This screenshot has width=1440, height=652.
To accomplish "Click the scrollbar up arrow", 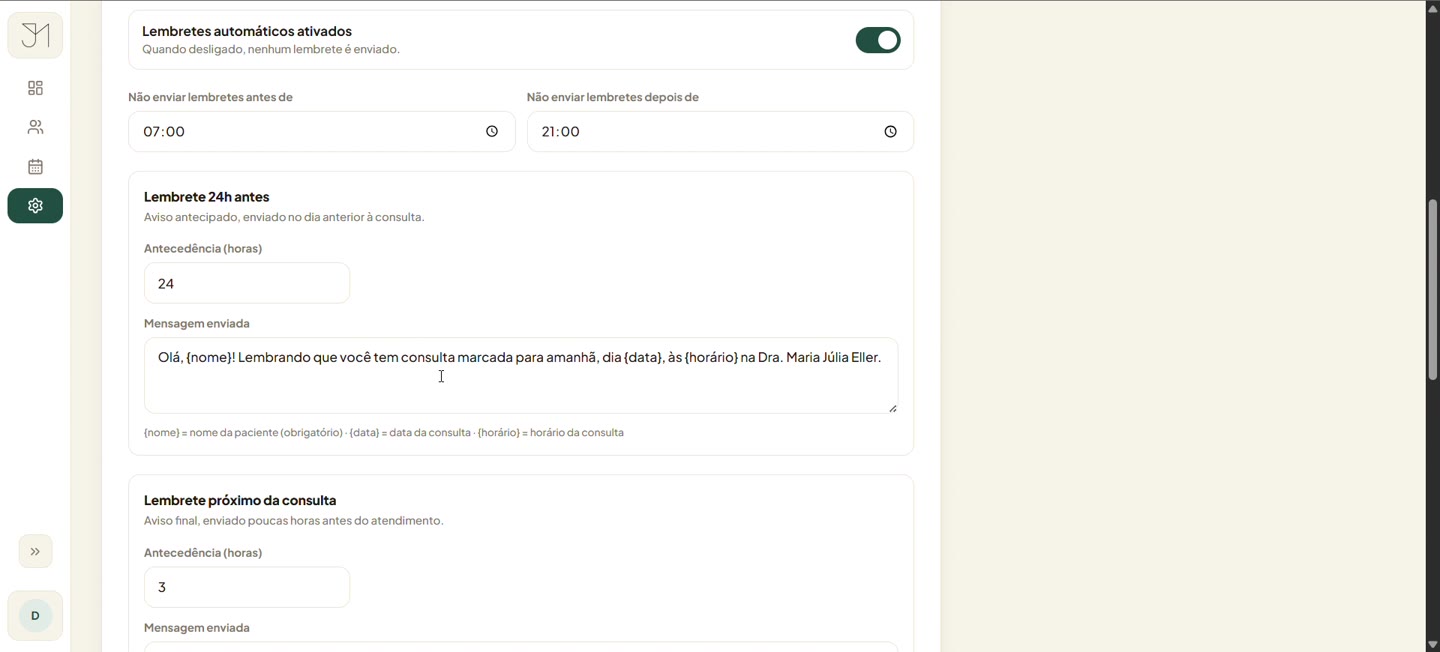I will coord(1432,7).
